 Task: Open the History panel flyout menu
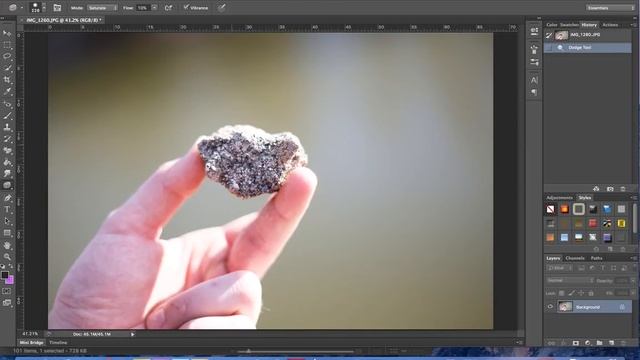pos(633,25)
